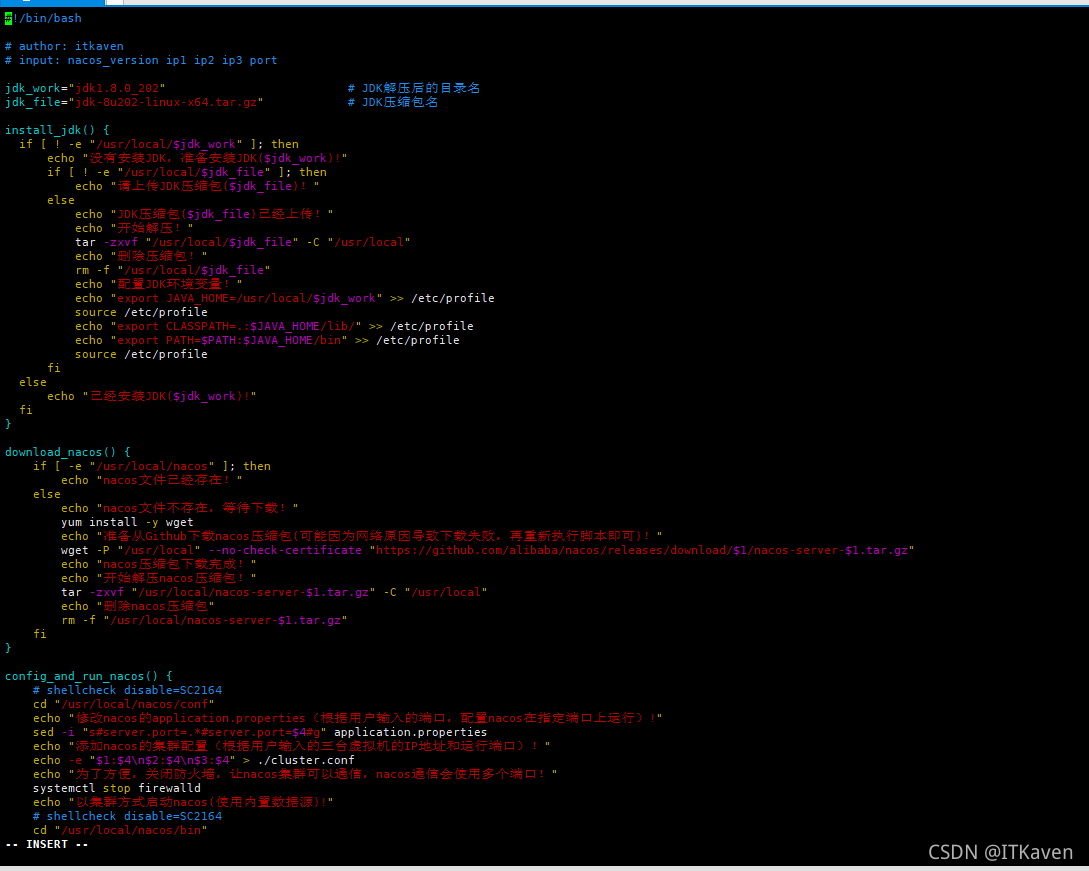Click the '# JDK压缩包名' comment
Image resolution: width=1089 pixels, height=871 pixels.
(x=393, y=102)
